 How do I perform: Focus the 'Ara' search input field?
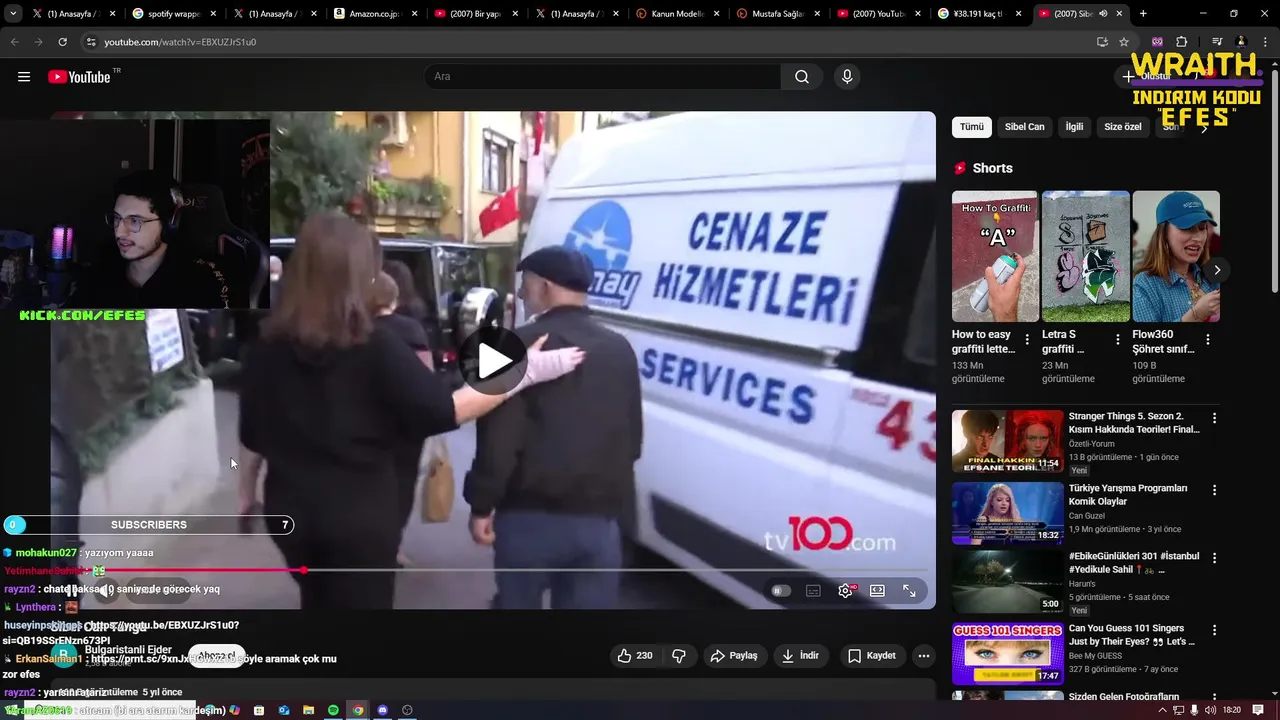click(x=603, y=77)
